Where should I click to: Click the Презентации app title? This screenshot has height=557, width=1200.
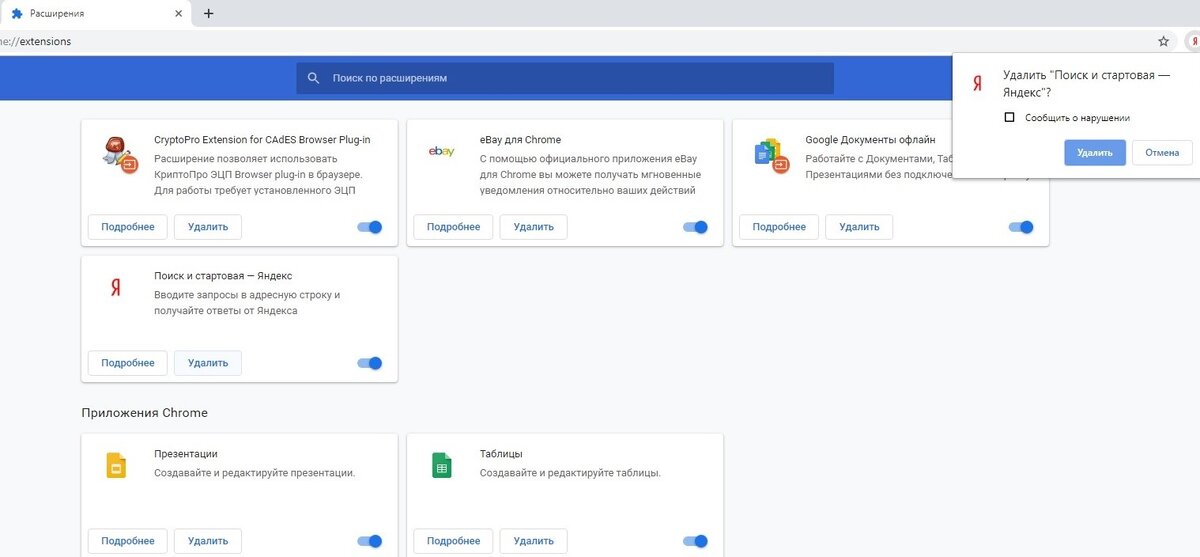(186, 454)
